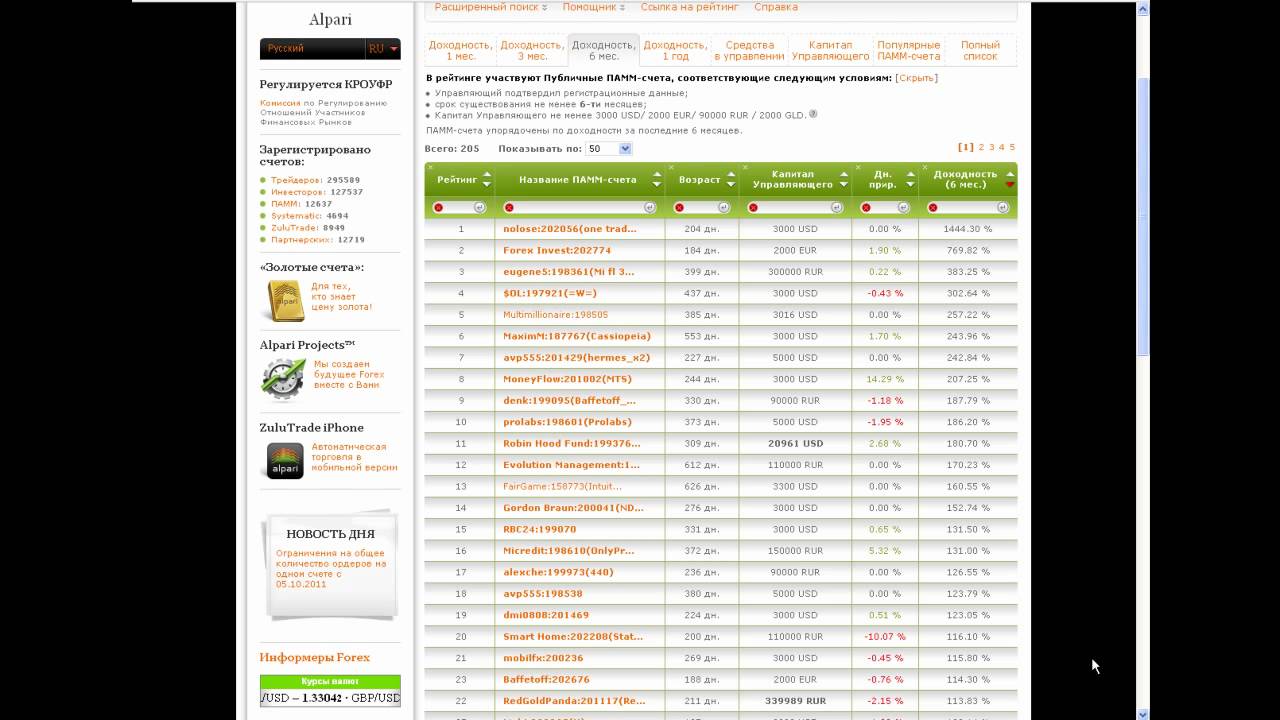
Task: Click the vertical scrollbar thumb
Action: [x=1144, y=215]
